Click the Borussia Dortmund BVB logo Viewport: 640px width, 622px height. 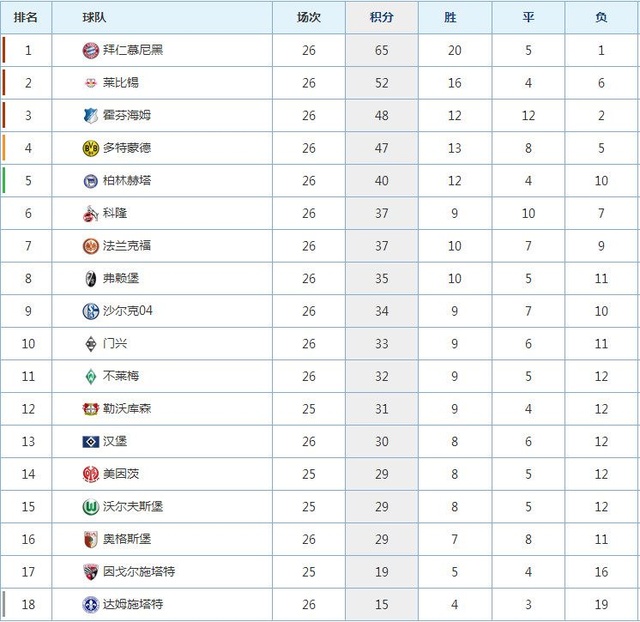click(x=91, y=148)
